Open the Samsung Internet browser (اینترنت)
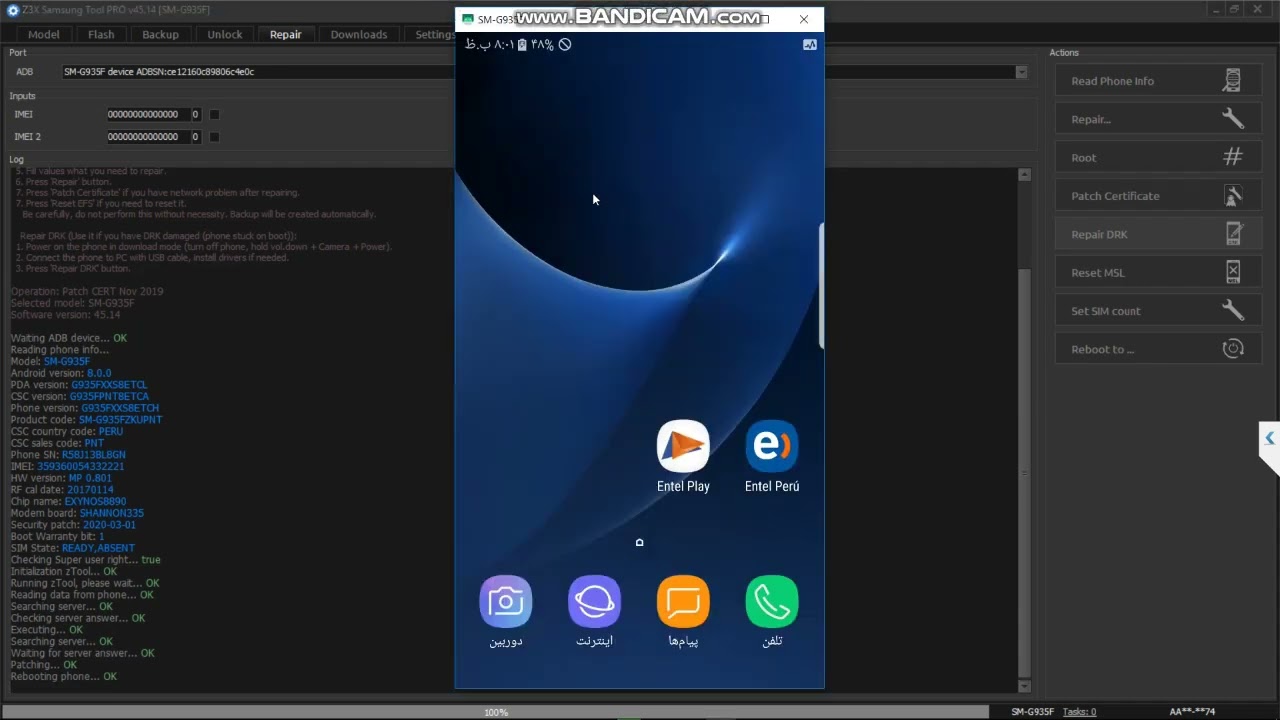 coord(594,602)
